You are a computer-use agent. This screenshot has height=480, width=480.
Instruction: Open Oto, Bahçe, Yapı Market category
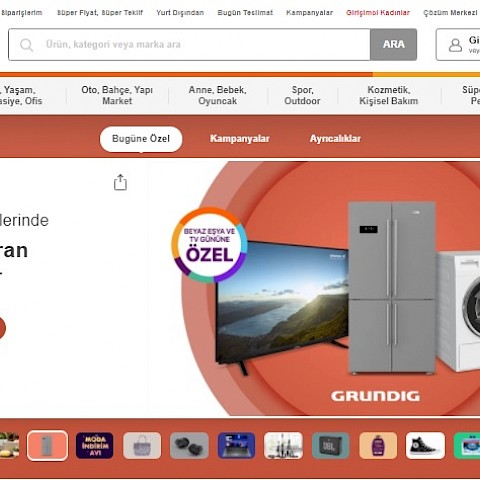tap(117, 95)
